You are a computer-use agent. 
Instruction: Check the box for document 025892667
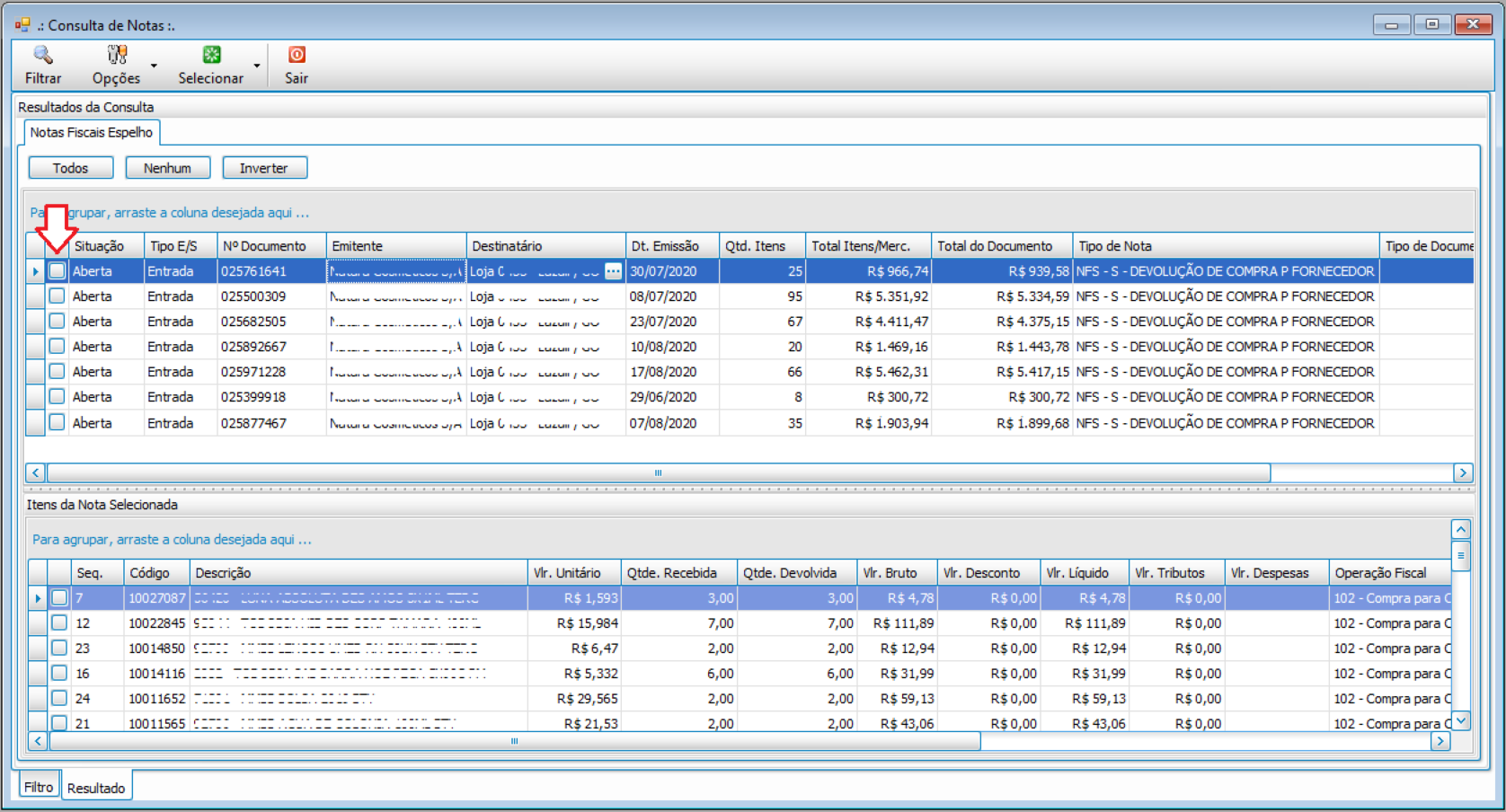tap(57, 346)
